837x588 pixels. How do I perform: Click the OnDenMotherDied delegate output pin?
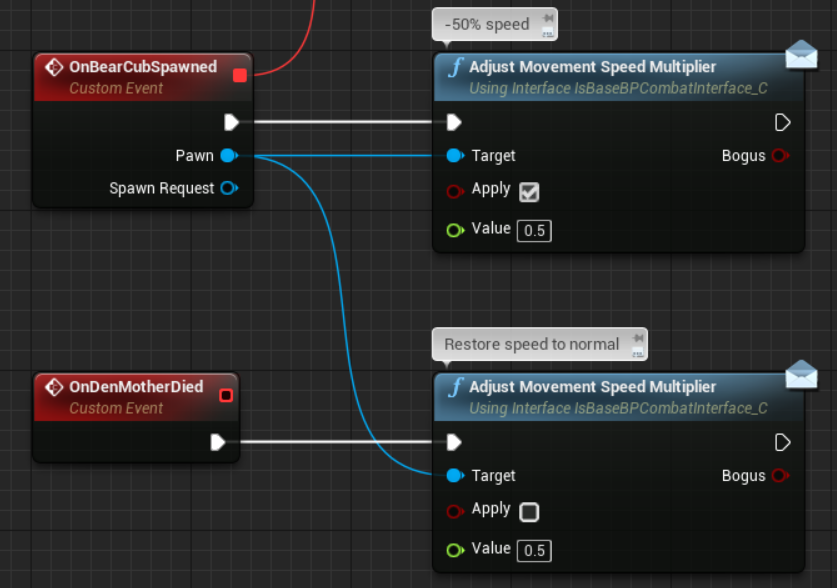[x=226, y=395]
